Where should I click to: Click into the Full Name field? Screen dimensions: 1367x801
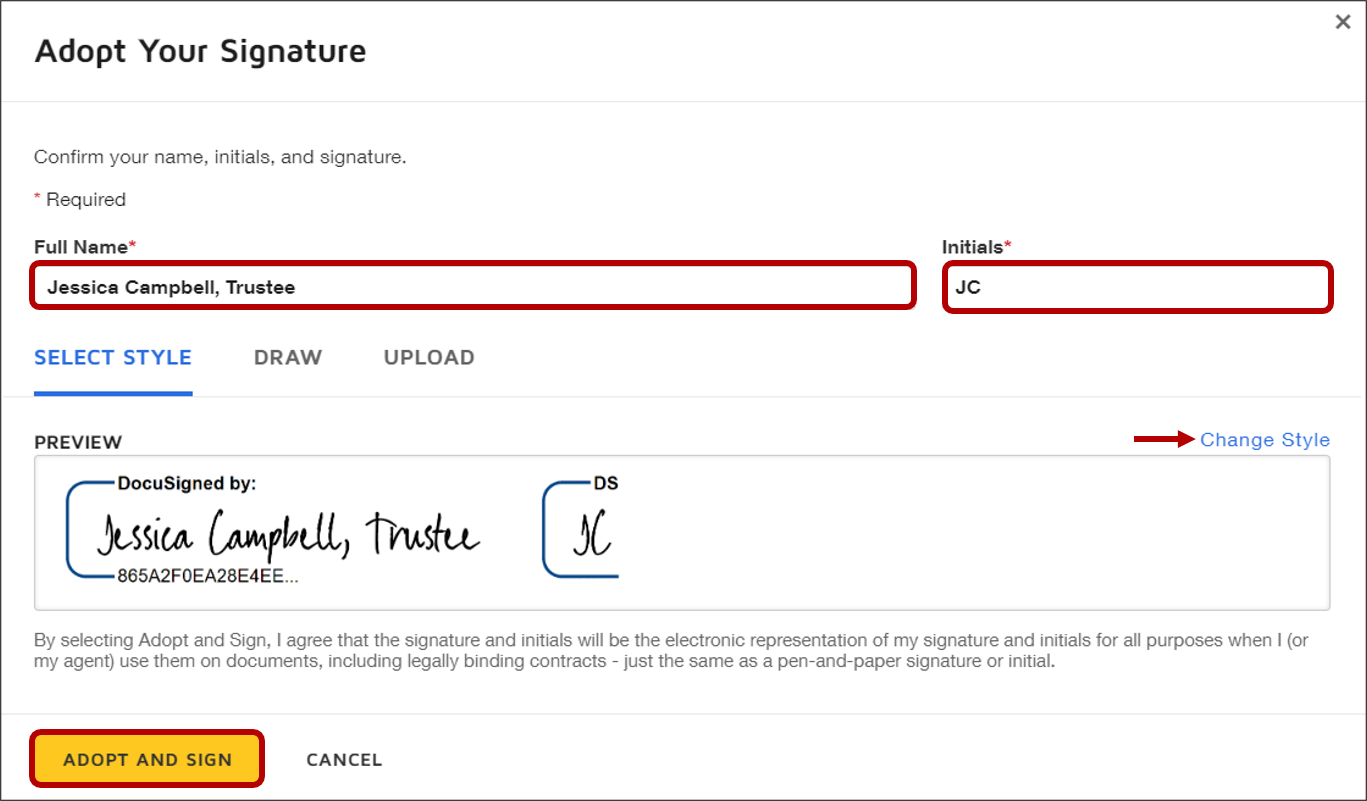[x=473, y=287]
